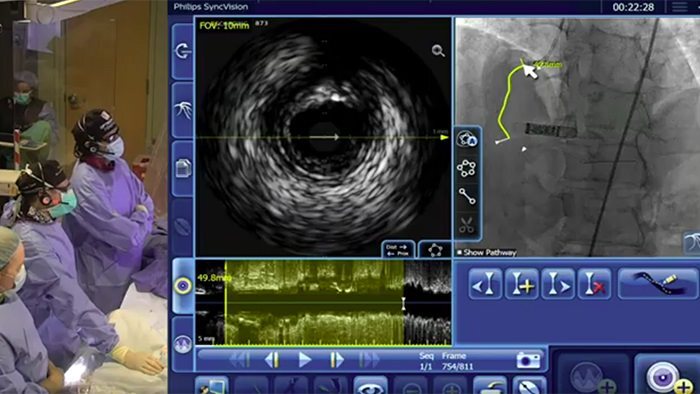The width and height of the screenshot is (700, 394).
Task: Click the monitor icon in bottom toolbar
Action: pos(212,386)
